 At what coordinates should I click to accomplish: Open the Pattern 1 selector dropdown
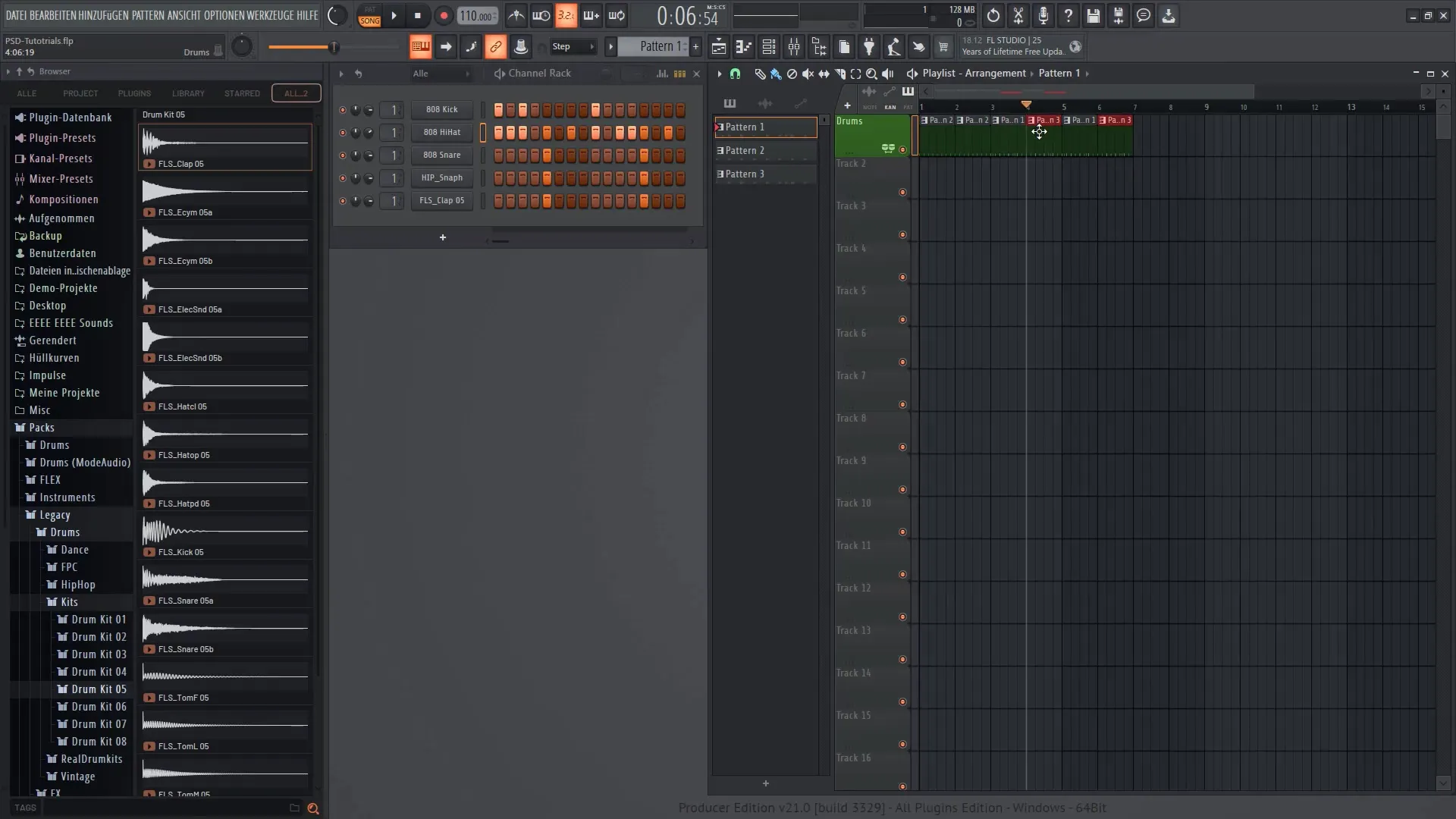pos(654,47)
